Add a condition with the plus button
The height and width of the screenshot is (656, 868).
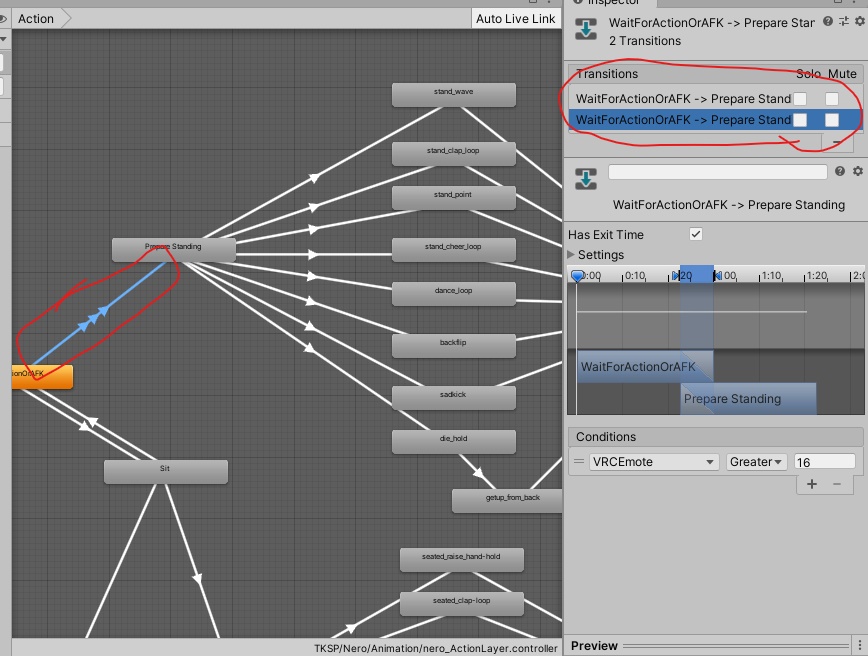[x=812, y=484]
